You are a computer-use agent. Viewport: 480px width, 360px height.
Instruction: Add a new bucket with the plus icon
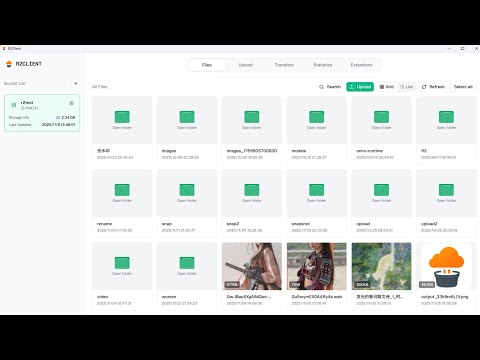click(x=76, y=83)
